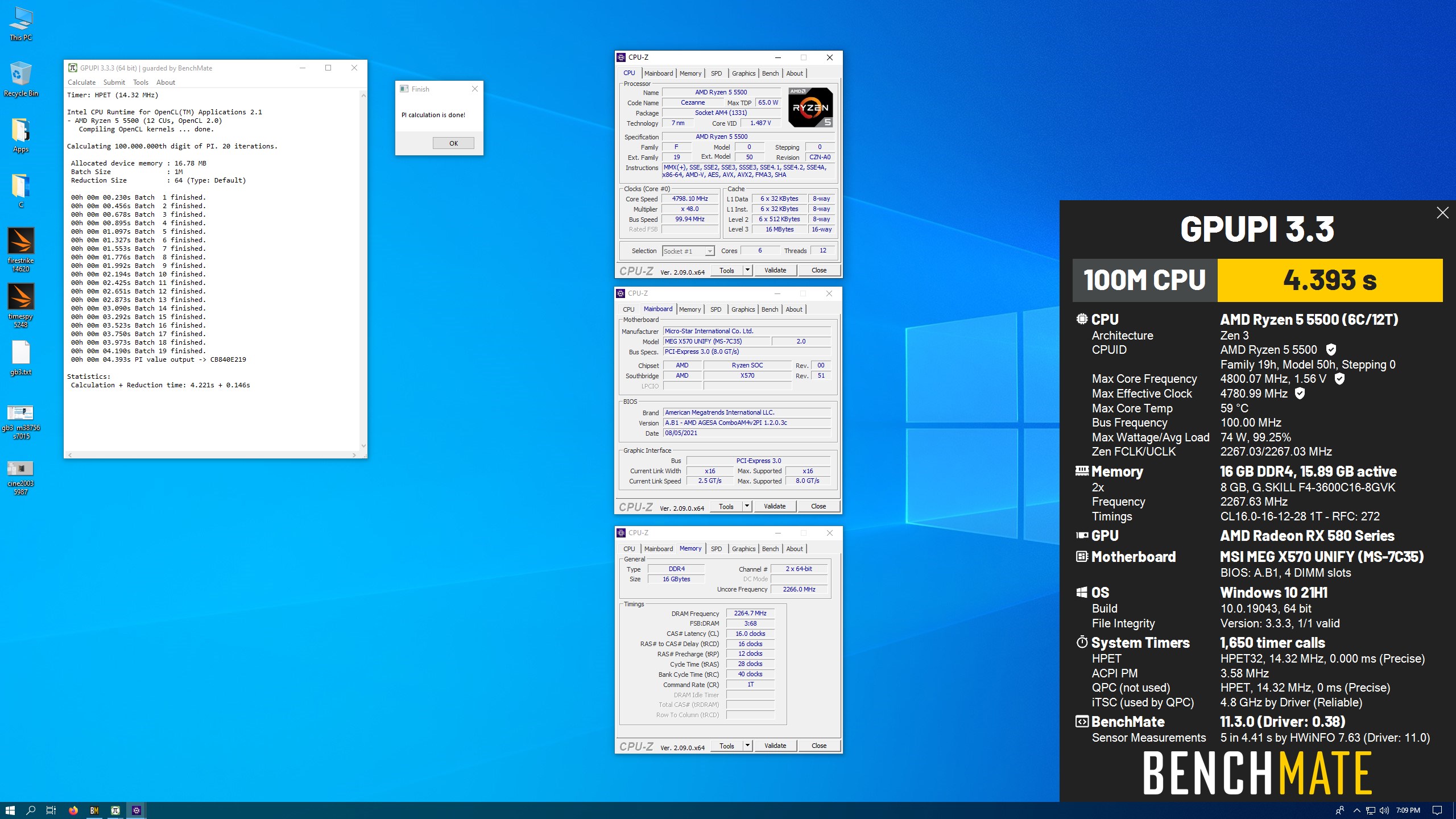The image size is (1456, 819).
Task: Expand the Socket #1 selection dropdown
Action: pos(710,251)
